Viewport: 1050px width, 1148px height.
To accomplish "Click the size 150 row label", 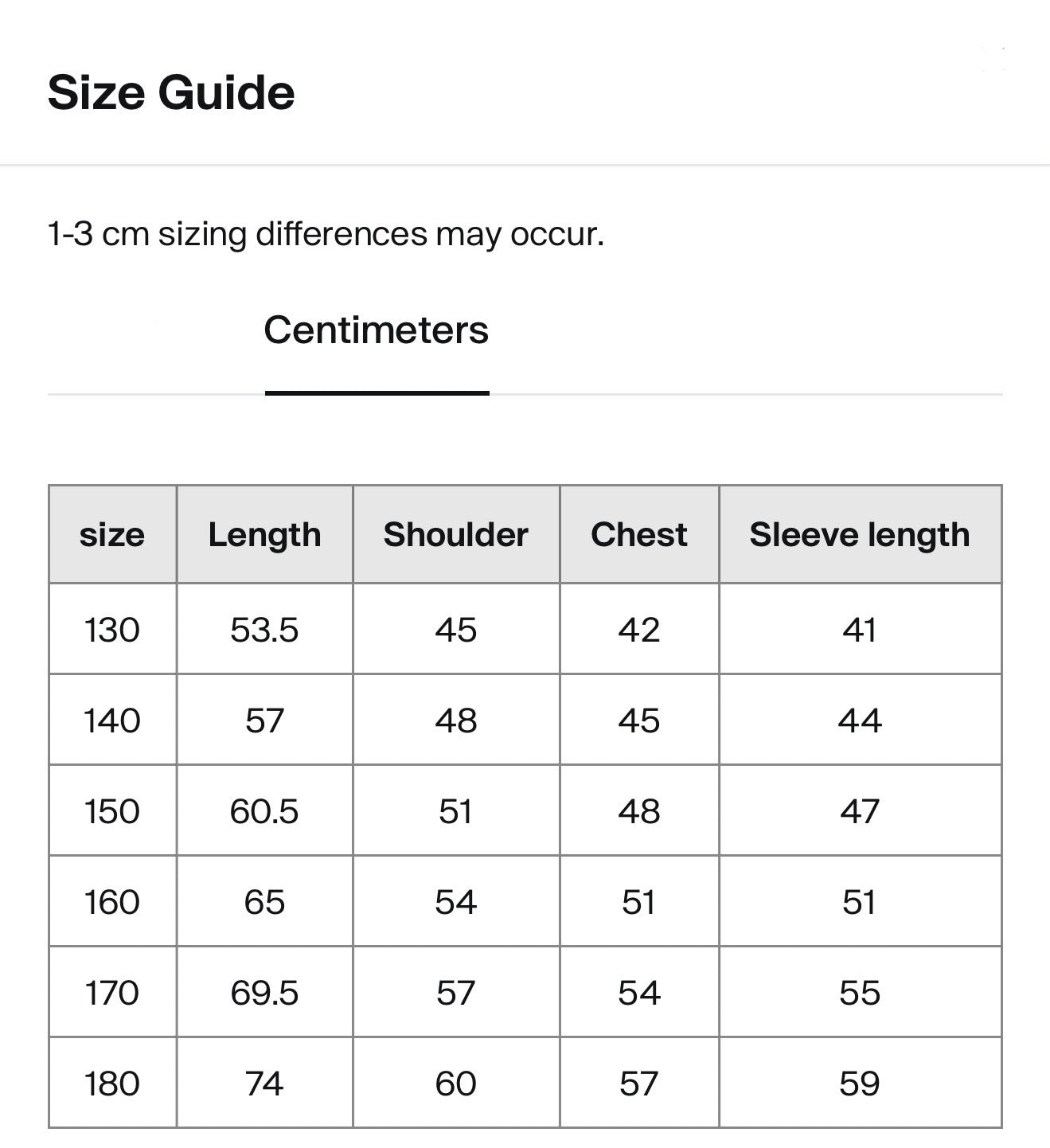I will click(x=112, y=811).
